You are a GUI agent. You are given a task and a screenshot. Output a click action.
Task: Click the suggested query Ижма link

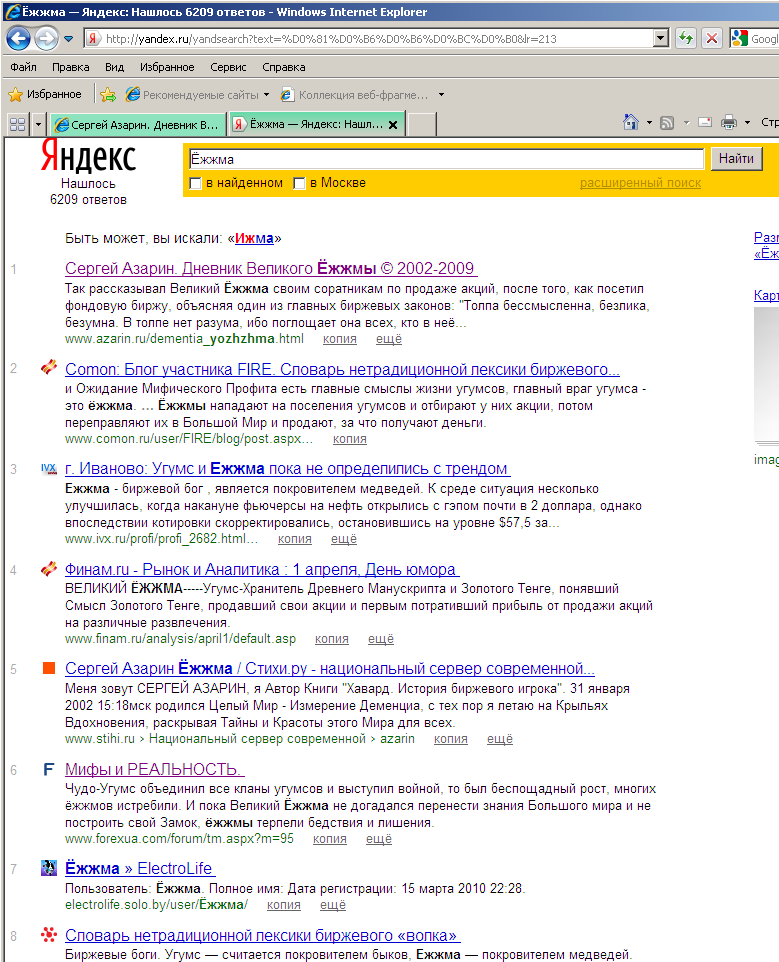click(x=254, y=239)
